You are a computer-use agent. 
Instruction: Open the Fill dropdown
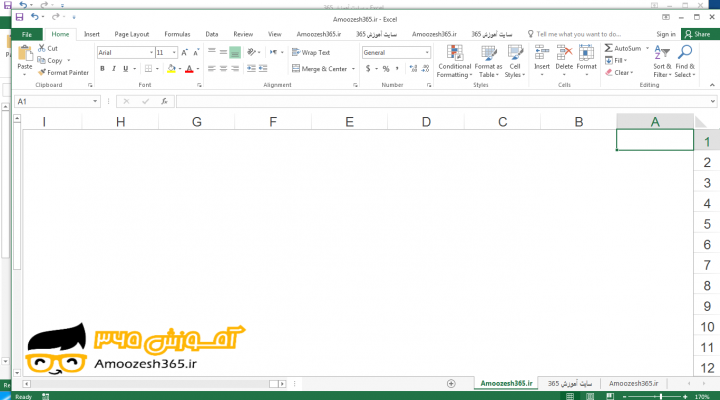coord(616,60)
